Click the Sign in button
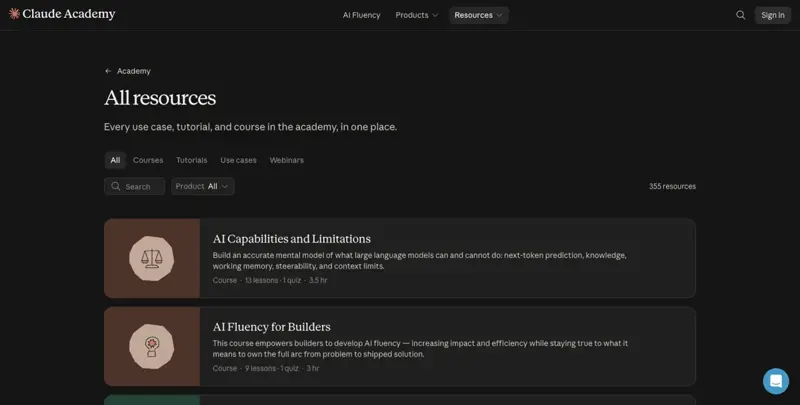Screen dimensions: 800x405 tap(772, 15)
